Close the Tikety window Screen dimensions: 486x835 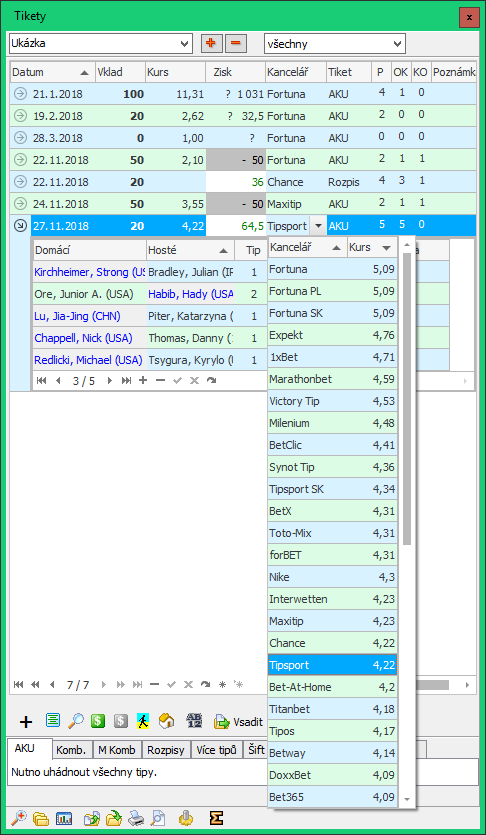pyautogui.click(x=469, y=17)
